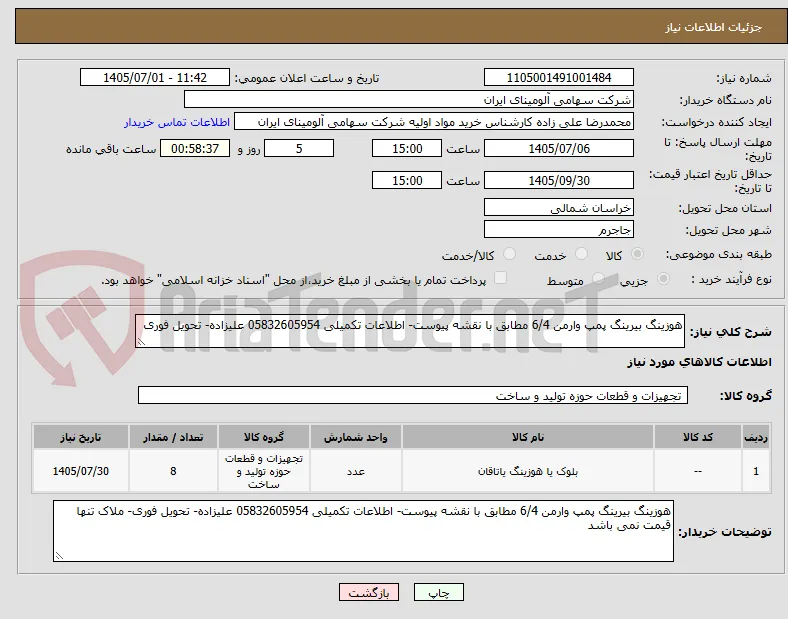
Task: Select the کالا/خدمت radio button
Action: (x=510, y=254)
